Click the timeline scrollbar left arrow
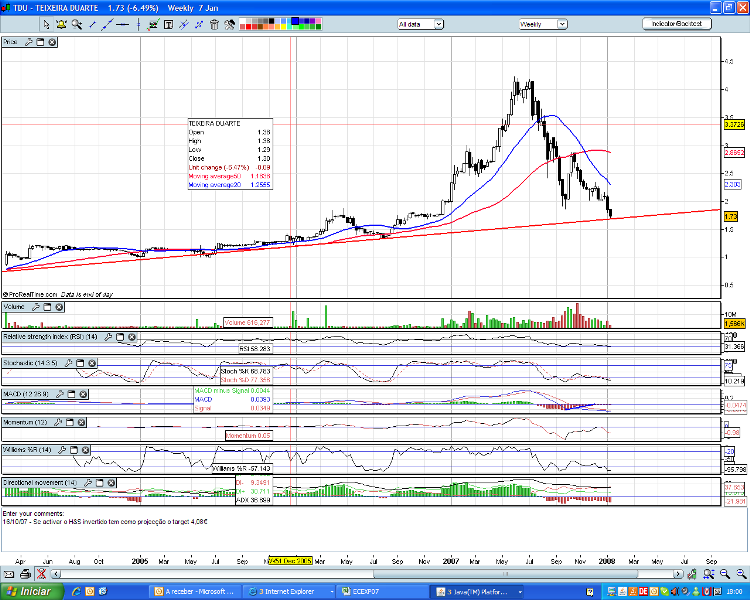Image resolution: width=750 pixels, height=600 pixels. 56,574
